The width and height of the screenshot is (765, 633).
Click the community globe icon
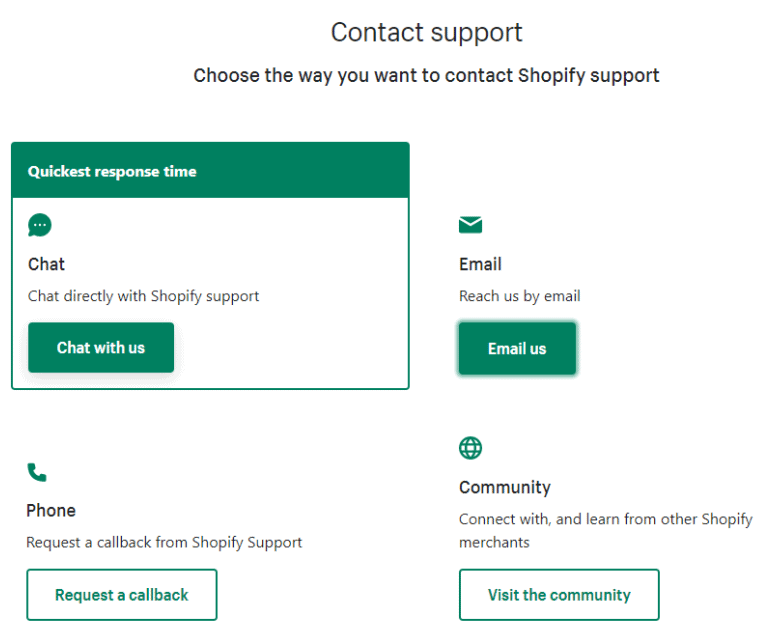470,448
